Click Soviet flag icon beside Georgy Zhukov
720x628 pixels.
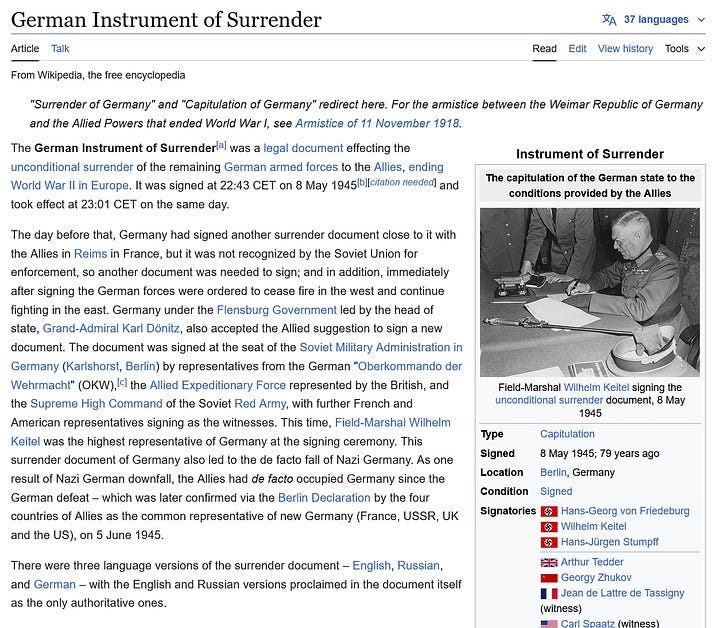549,578
